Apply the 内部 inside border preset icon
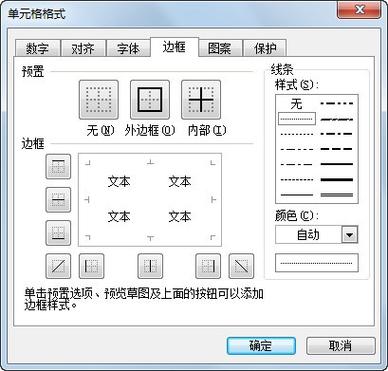The height and width of the screenshot is (371, 388). pyautogui.click(x=201, y=100)
